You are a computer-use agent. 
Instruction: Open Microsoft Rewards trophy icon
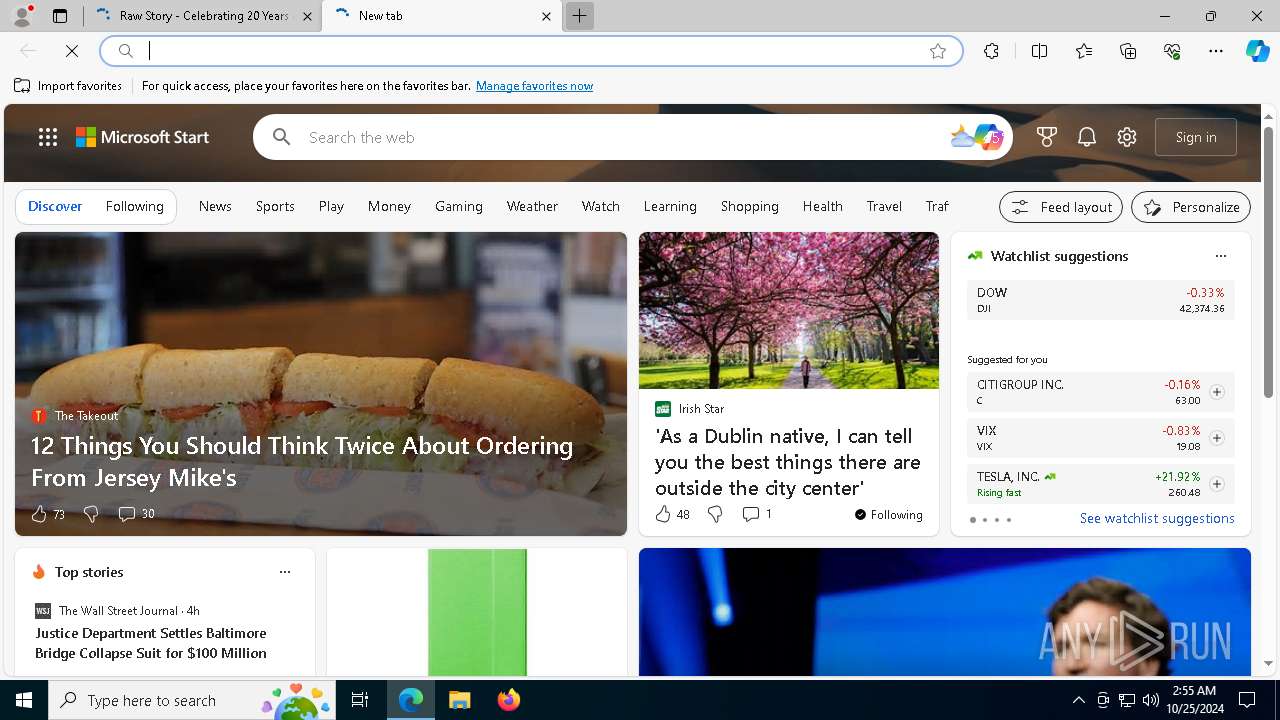[1047, 137]
